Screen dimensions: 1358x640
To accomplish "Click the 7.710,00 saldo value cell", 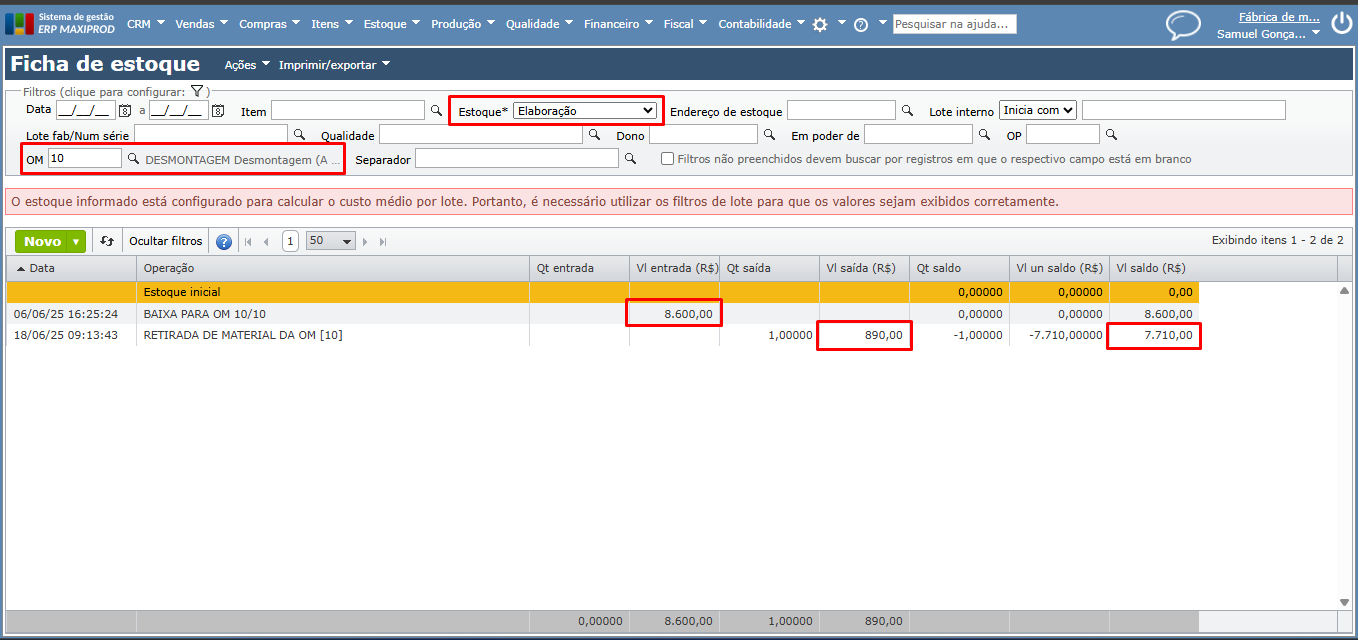I will coord(1154,335).
